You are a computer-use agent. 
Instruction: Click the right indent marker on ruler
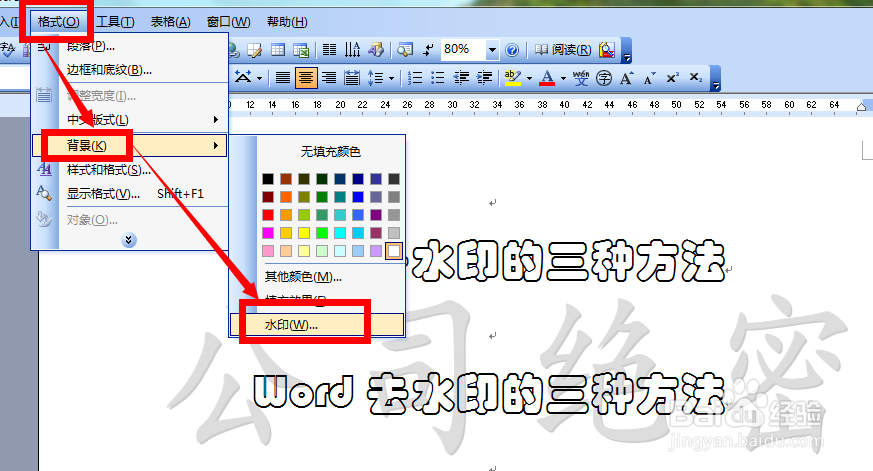coord(862,107)
